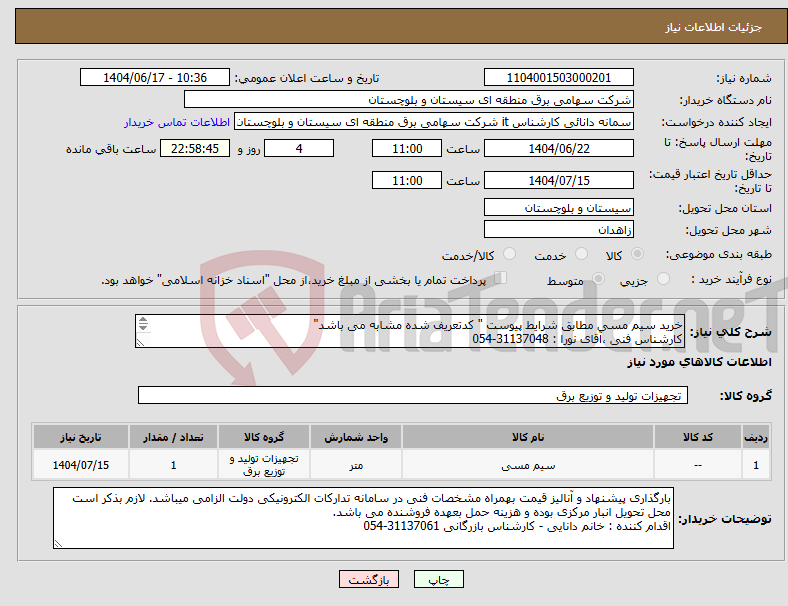Screen dimensions: 788x606
Task: Click the تعداد / مقدار column header
Action: tap(173, 437)
